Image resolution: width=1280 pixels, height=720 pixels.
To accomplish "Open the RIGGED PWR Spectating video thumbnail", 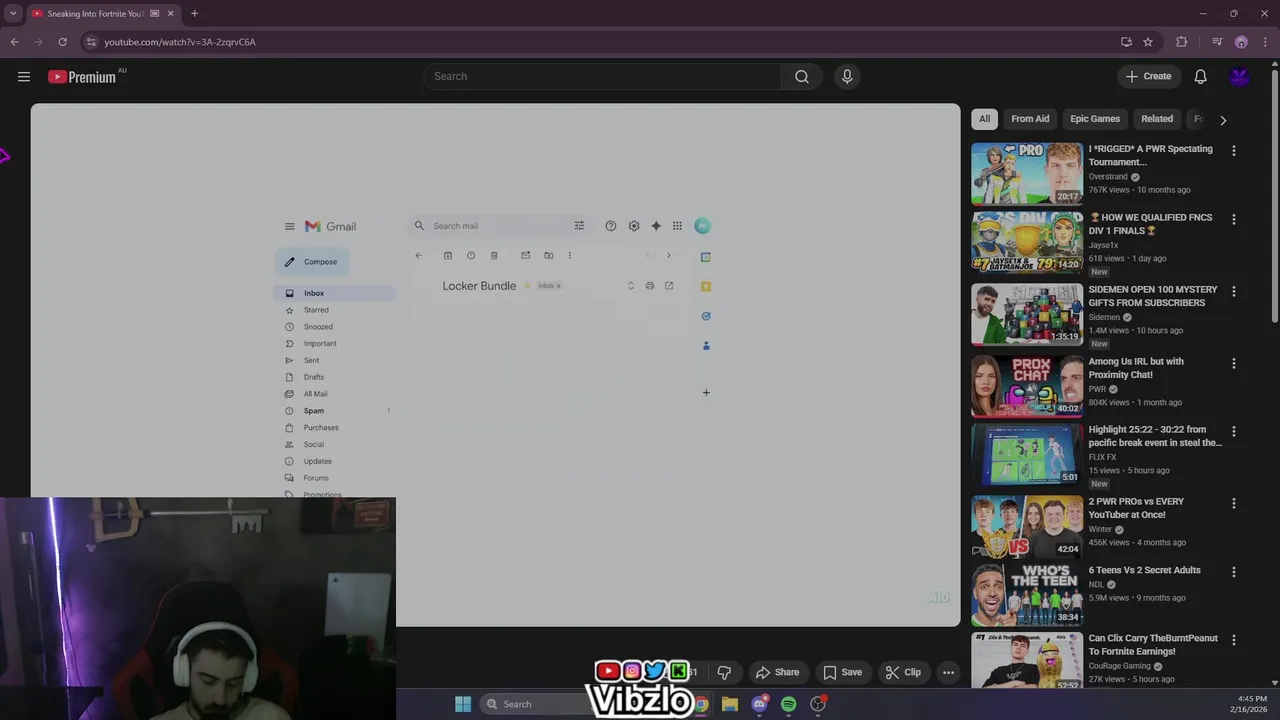I will pyautogui.click(x=1027, y=173).
